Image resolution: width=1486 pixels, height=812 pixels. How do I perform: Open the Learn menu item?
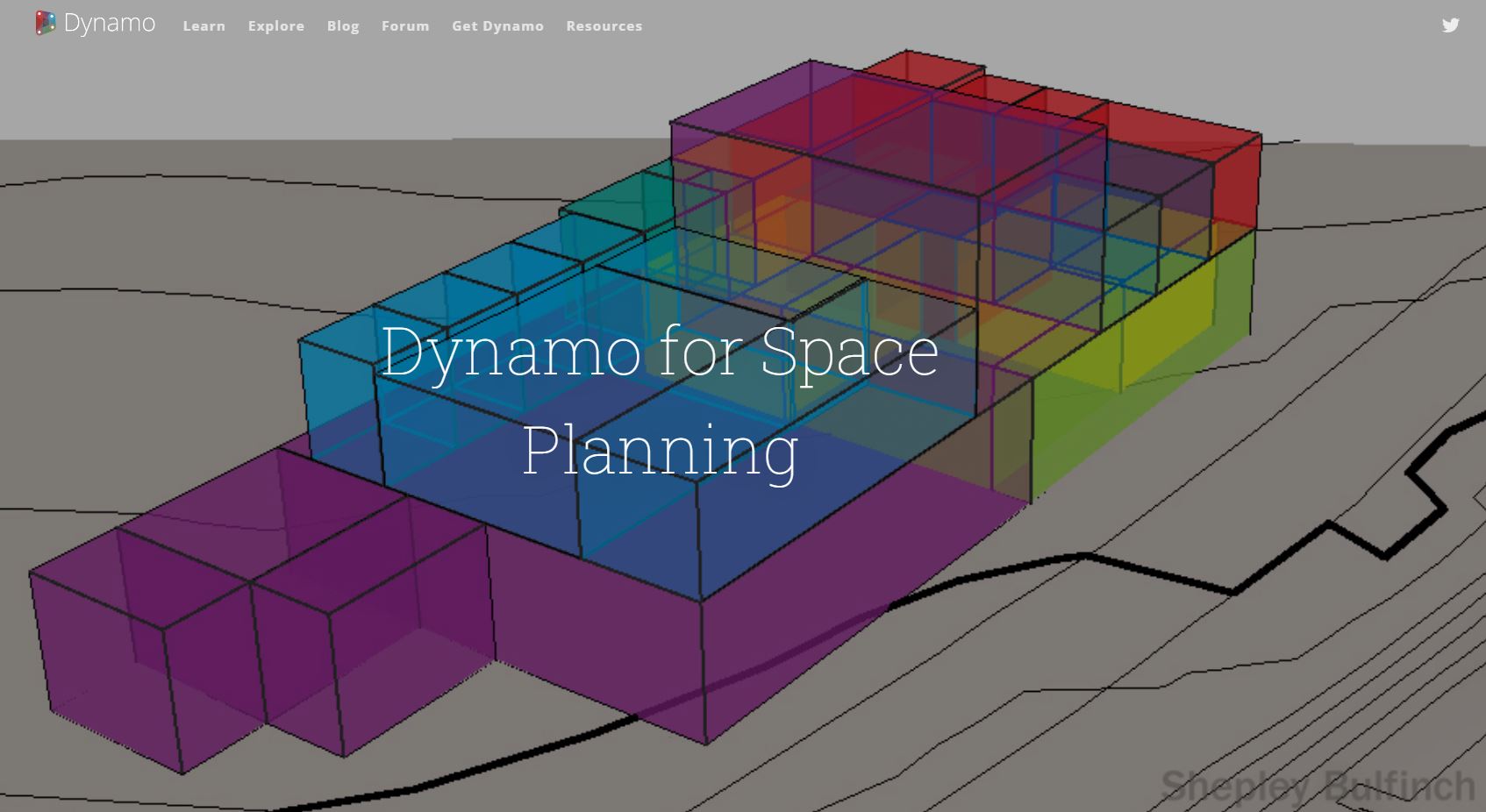[204, 26]
